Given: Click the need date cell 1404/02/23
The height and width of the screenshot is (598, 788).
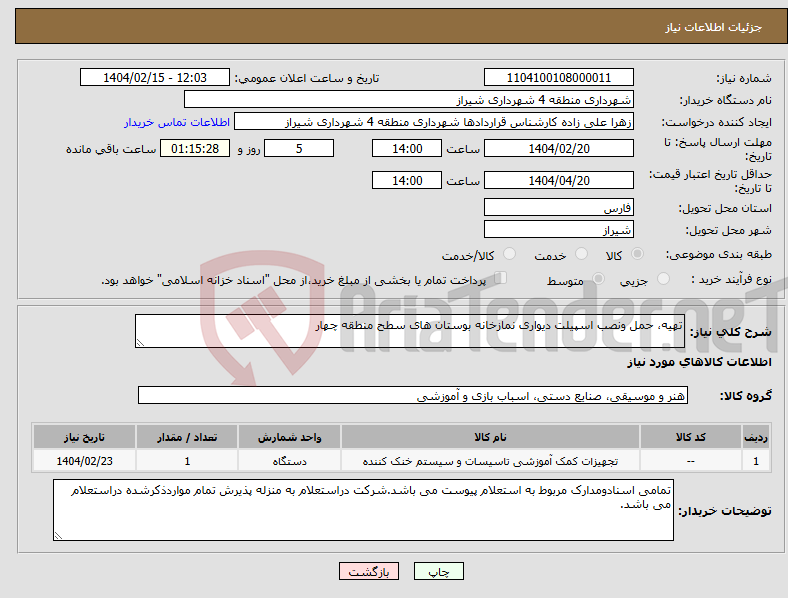Looking at the screenshot, I should pyautogui.click(x=84, y=461).
